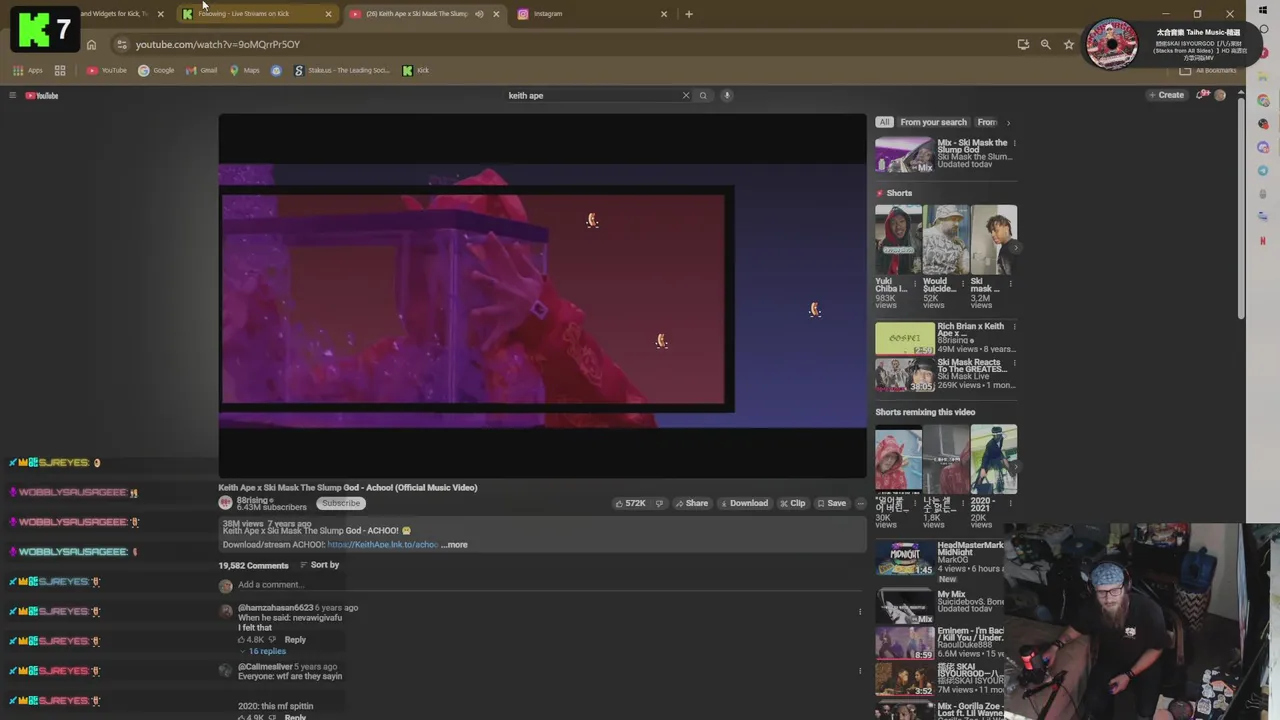1280x720 pixels.
Task: Download the video
Action: click(743, 503)
